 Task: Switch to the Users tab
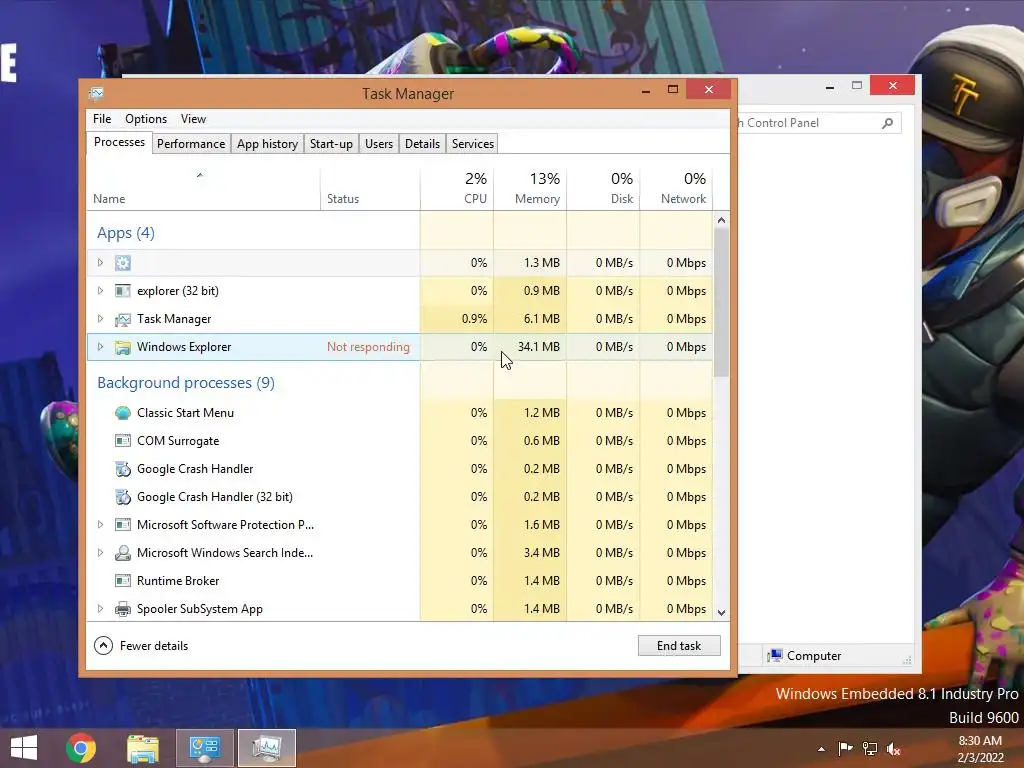pos(379,144)
